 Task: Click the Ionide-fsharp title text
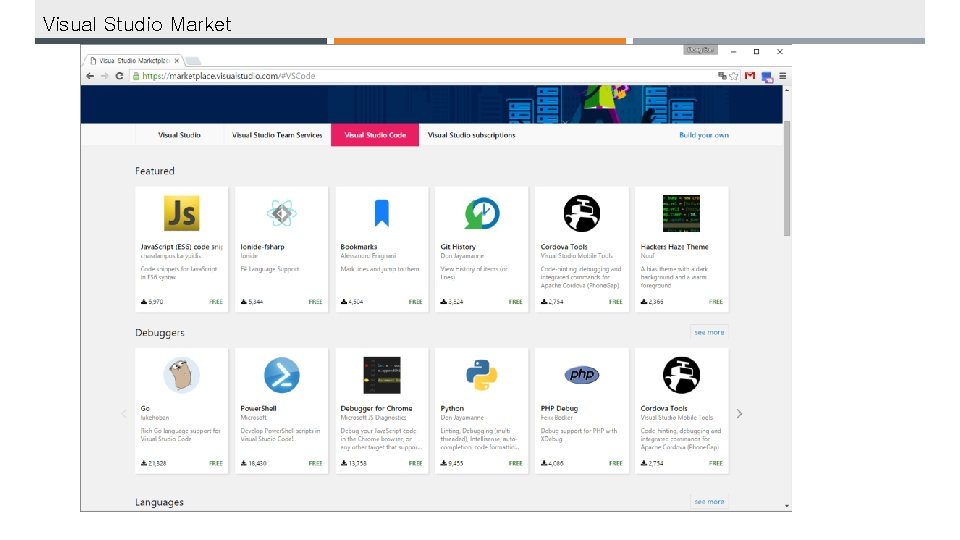pyautogui.click(x=262, y=247)
